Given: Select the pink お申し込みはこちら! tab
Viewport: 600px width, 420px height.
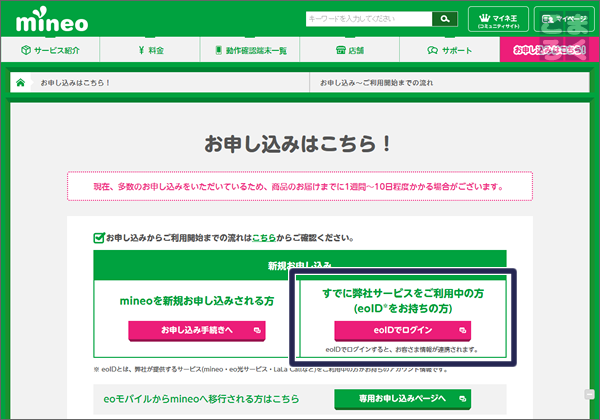Looking at the screenshot, I should [x=549, y=50].
